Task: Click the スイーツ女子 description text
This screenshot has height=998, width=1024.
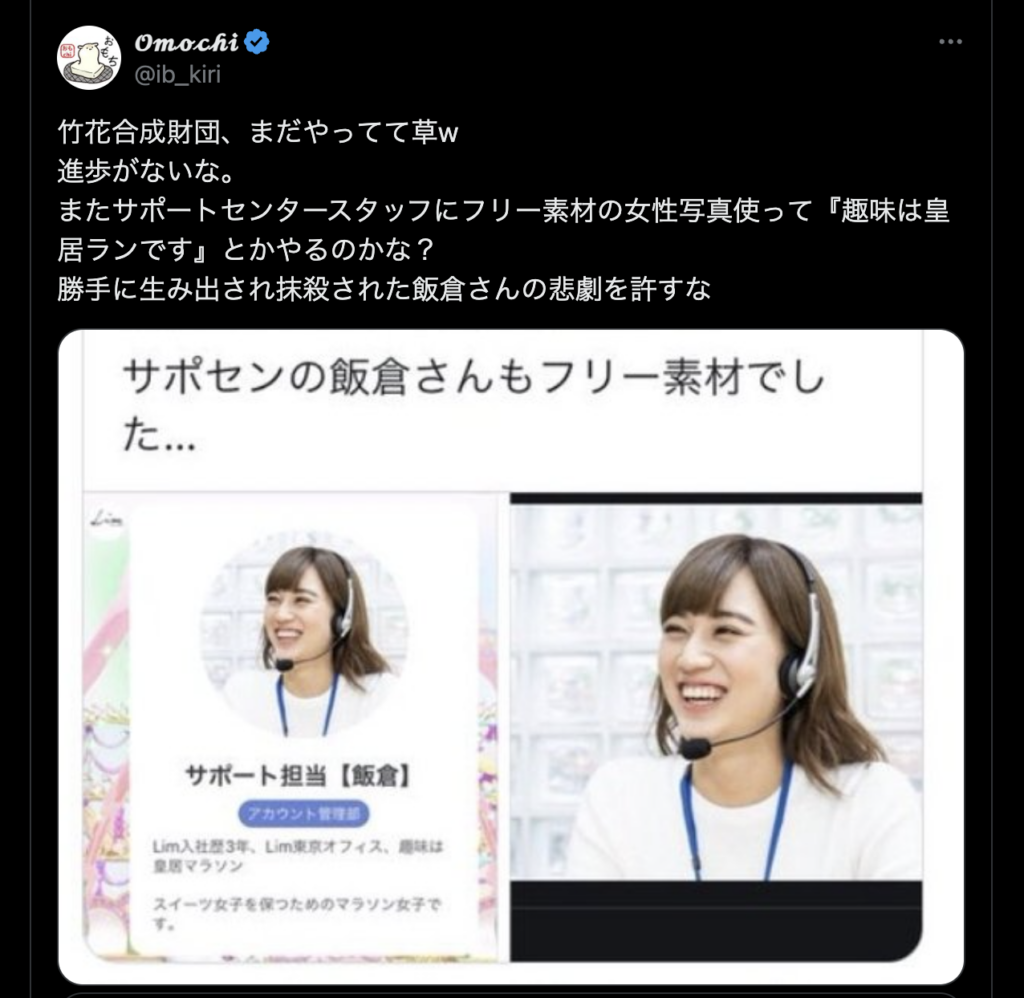Action: (x=297, y=913)
